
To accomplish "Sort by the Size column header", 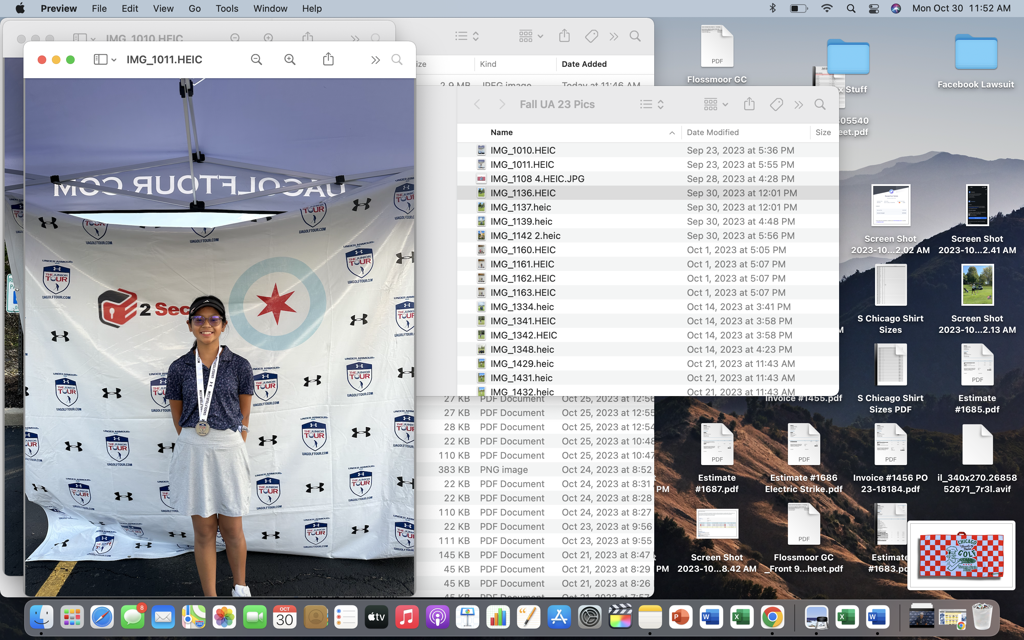I will click(823, 133).
